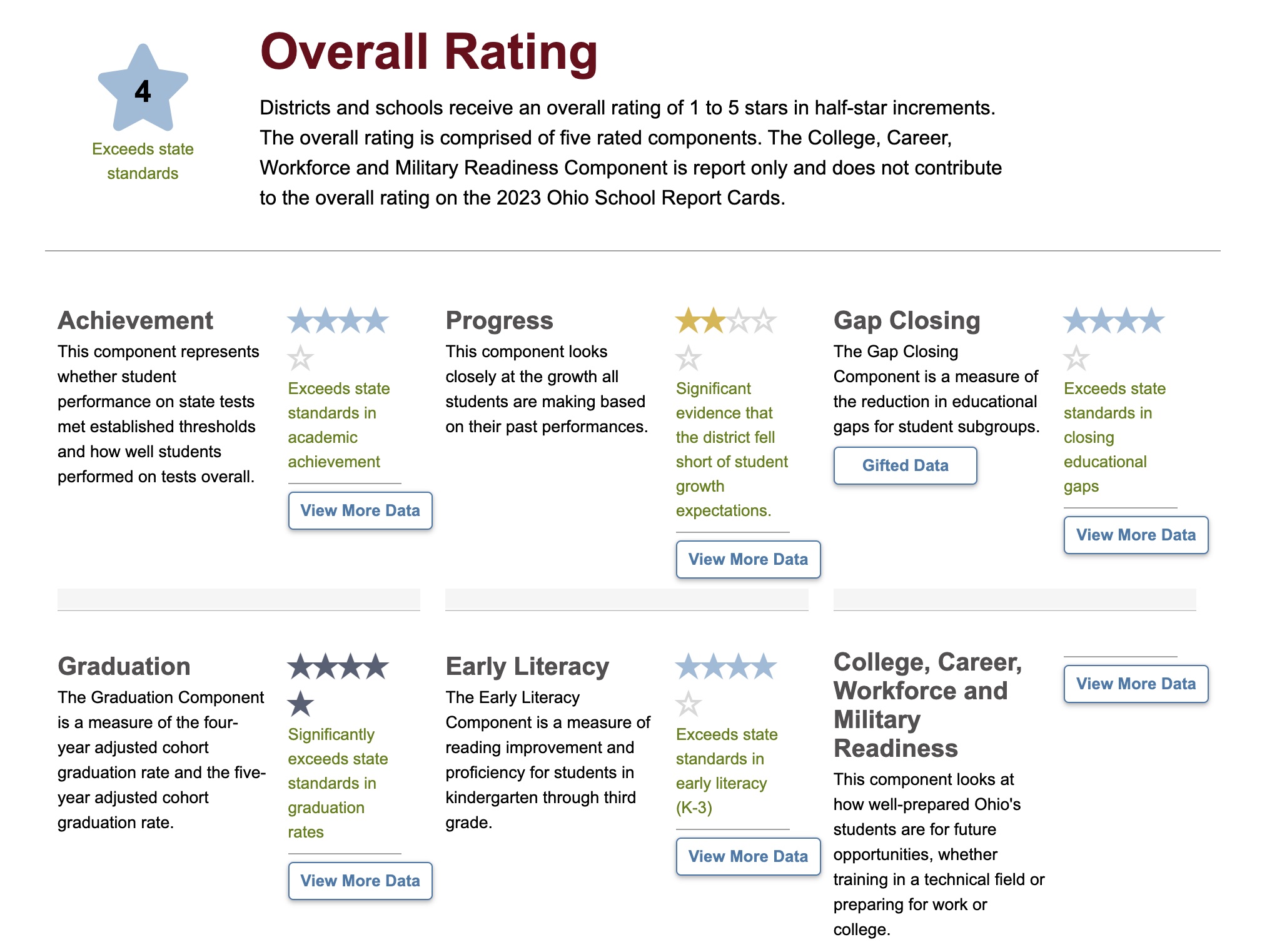This screenshot has height=952, width=1272.
Task: Open View More Data for Gap Closing
Action: [x=1136, y=535]
